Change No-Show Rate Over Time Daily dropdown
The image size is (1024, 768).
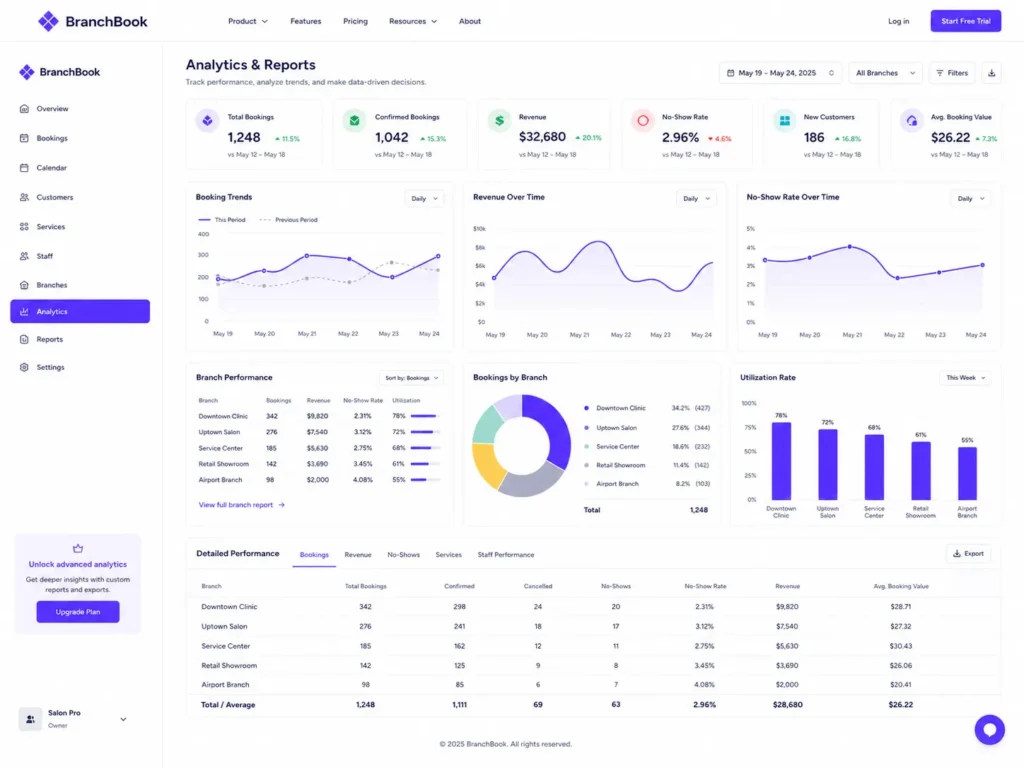tap(970, 199)
